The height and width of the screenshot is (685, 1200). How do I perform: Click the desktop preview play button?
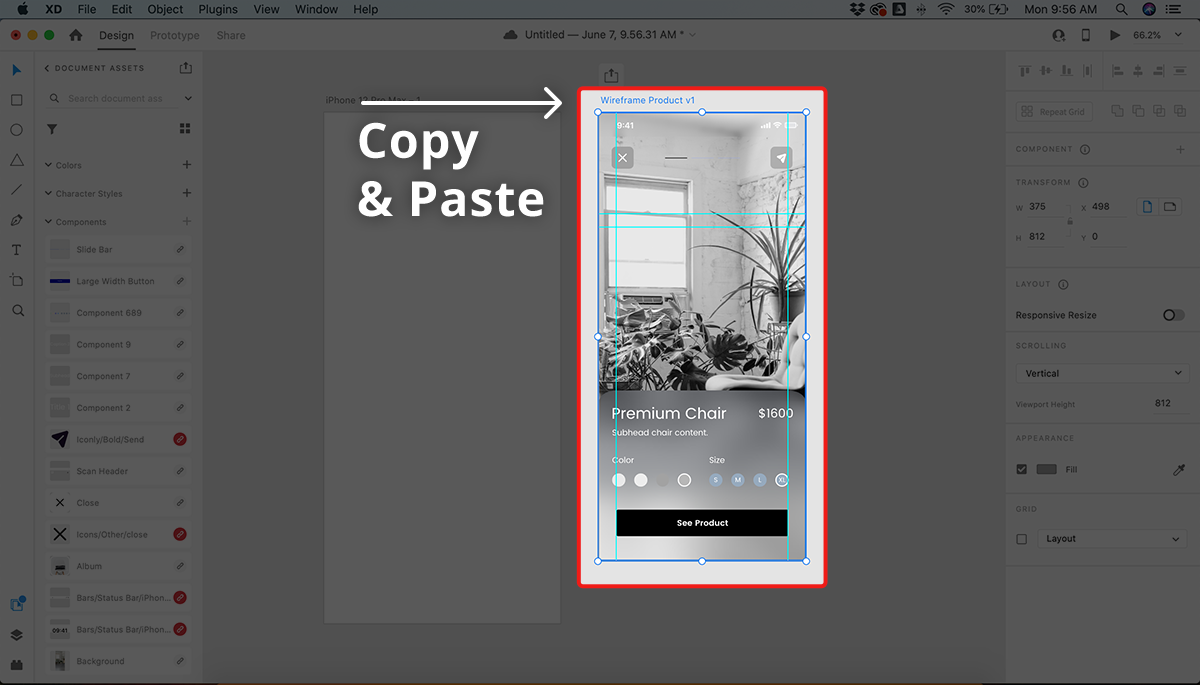pos(1115,35)
